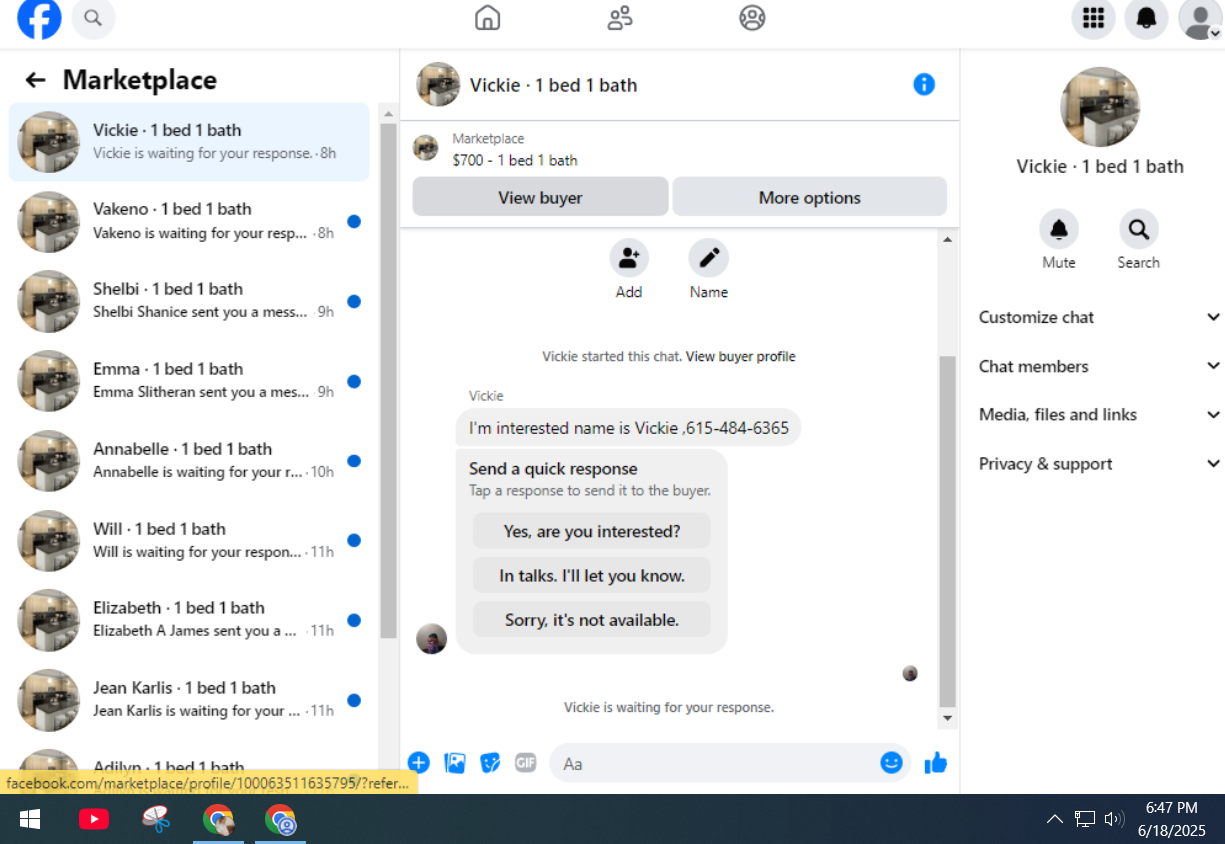Send a thumbs up like

coord(936,763)
